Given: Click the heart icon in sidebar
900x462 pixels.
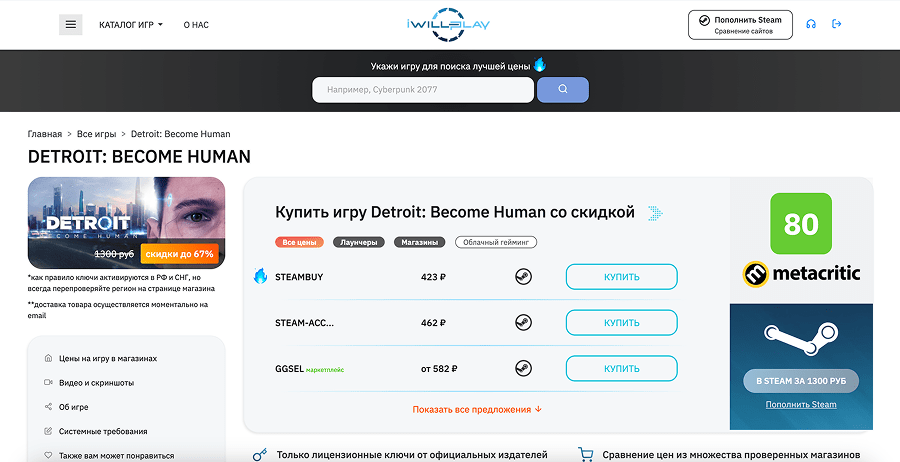Looking at the screenshot, I should tap(48, 455).
